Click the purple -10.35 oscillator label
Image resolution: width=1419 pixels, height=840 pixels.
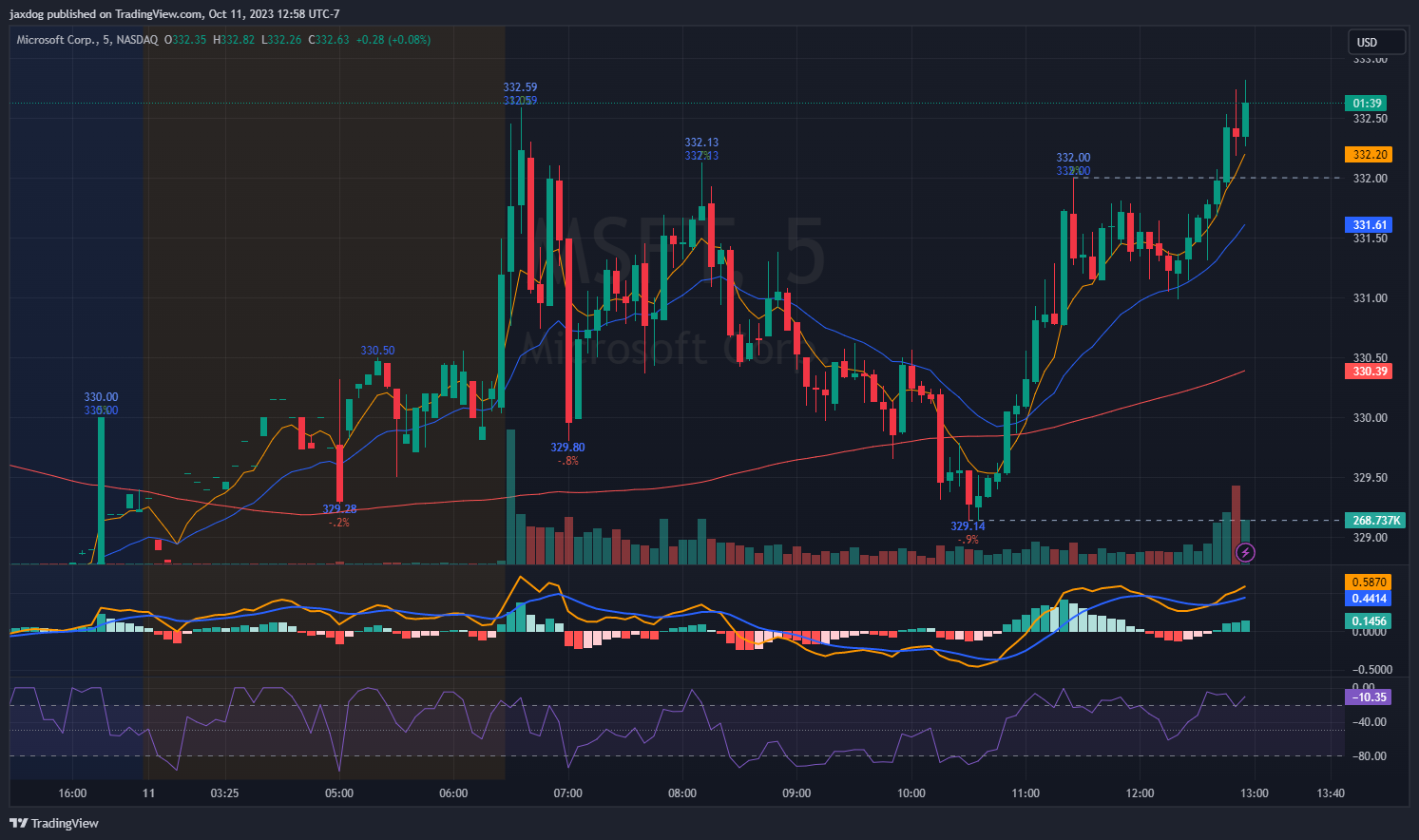point(1369,697)
